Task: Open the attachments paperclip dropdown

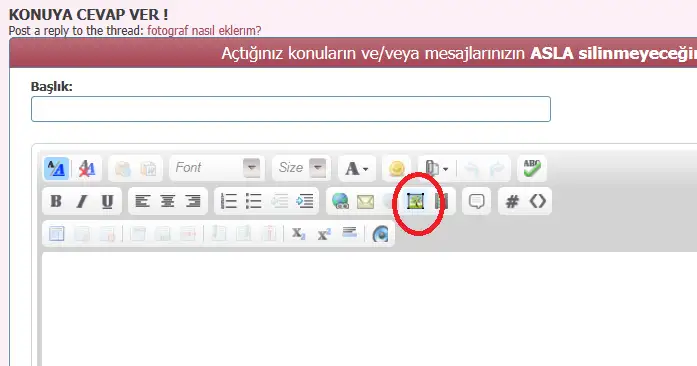Action: tap(436, 169)
